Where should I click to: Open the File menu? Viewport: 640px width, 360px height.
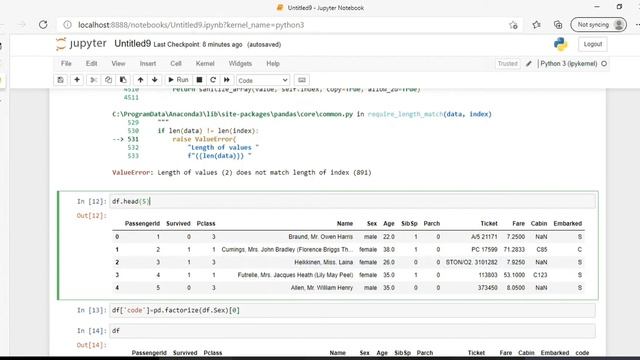coord(66,64)
